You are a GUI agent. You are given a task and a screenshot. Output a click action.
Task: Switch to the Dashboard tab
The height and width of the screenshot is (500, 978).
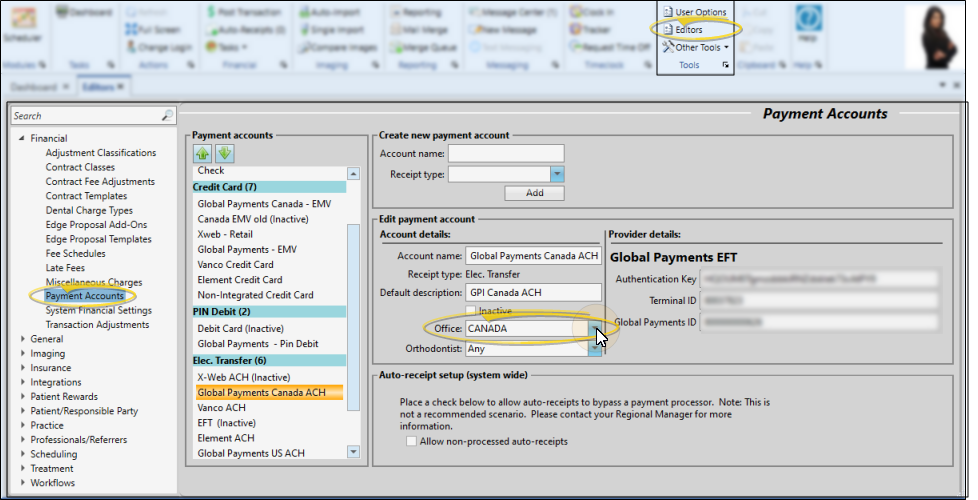34,87
